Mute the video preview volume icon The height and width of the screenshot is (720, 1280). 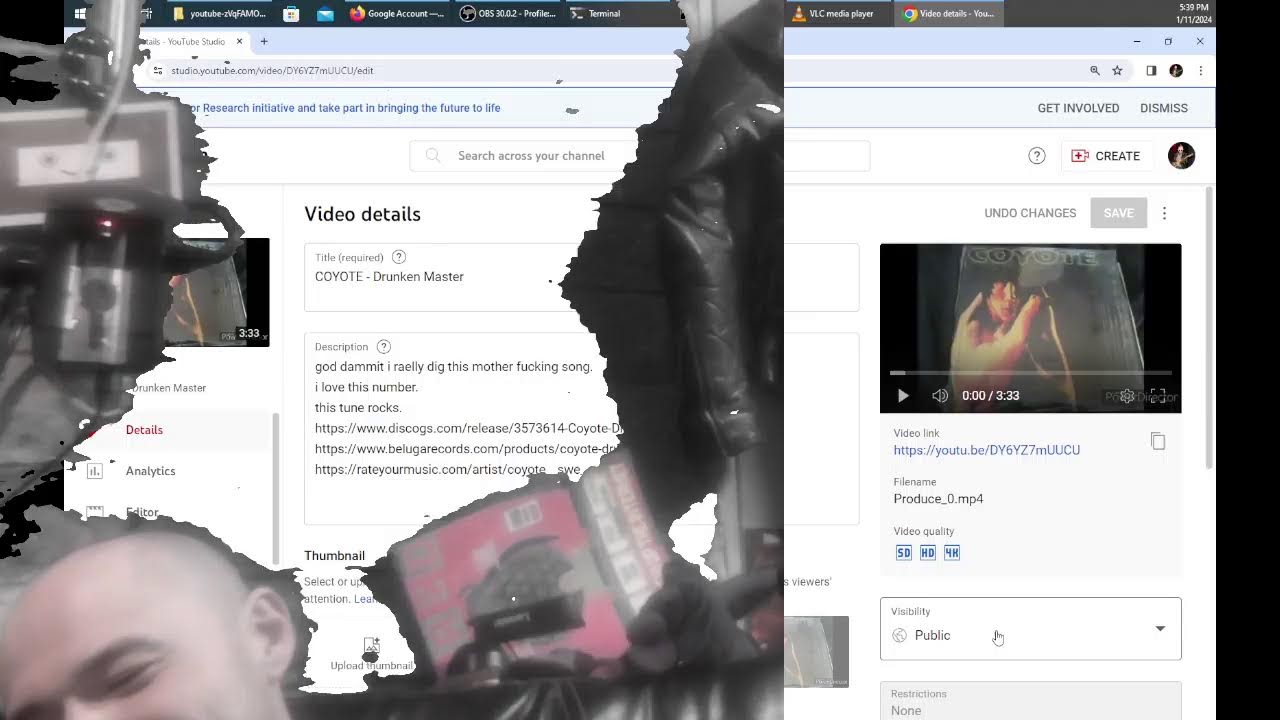[x=940, y=396]
